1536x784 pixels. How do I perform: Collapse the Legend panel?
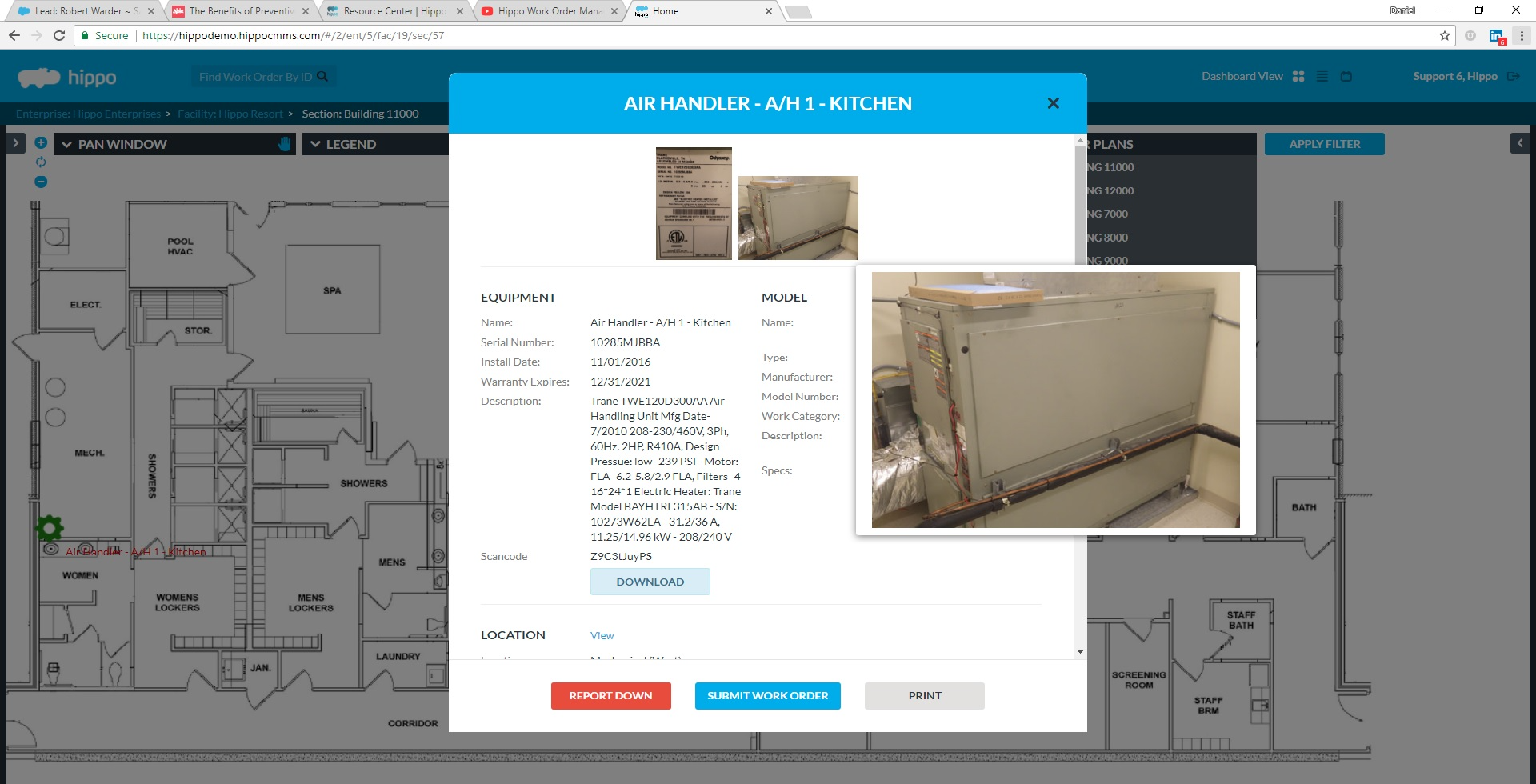pyautogui.click(x=316, y=145)
